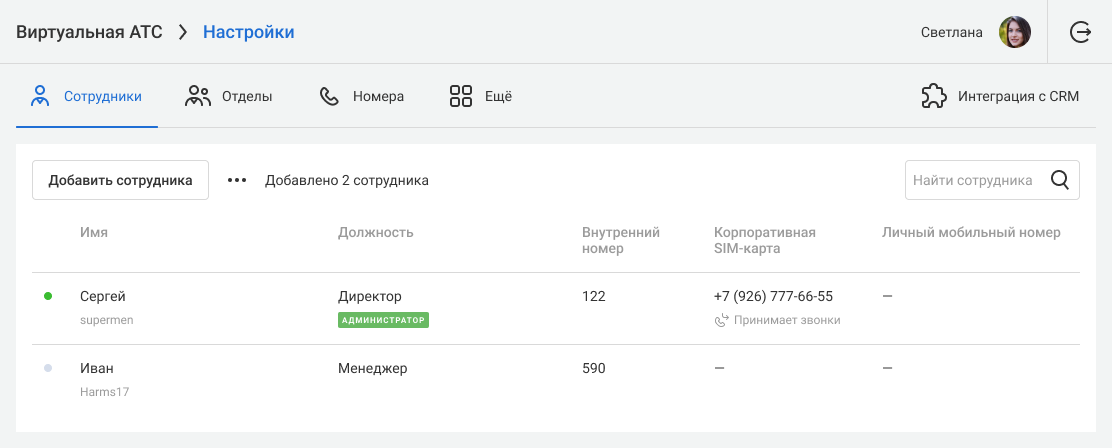Click the Интеграция с CRM link
This screenshot has width=1112, height=448.
click(x=1000, y=96)
